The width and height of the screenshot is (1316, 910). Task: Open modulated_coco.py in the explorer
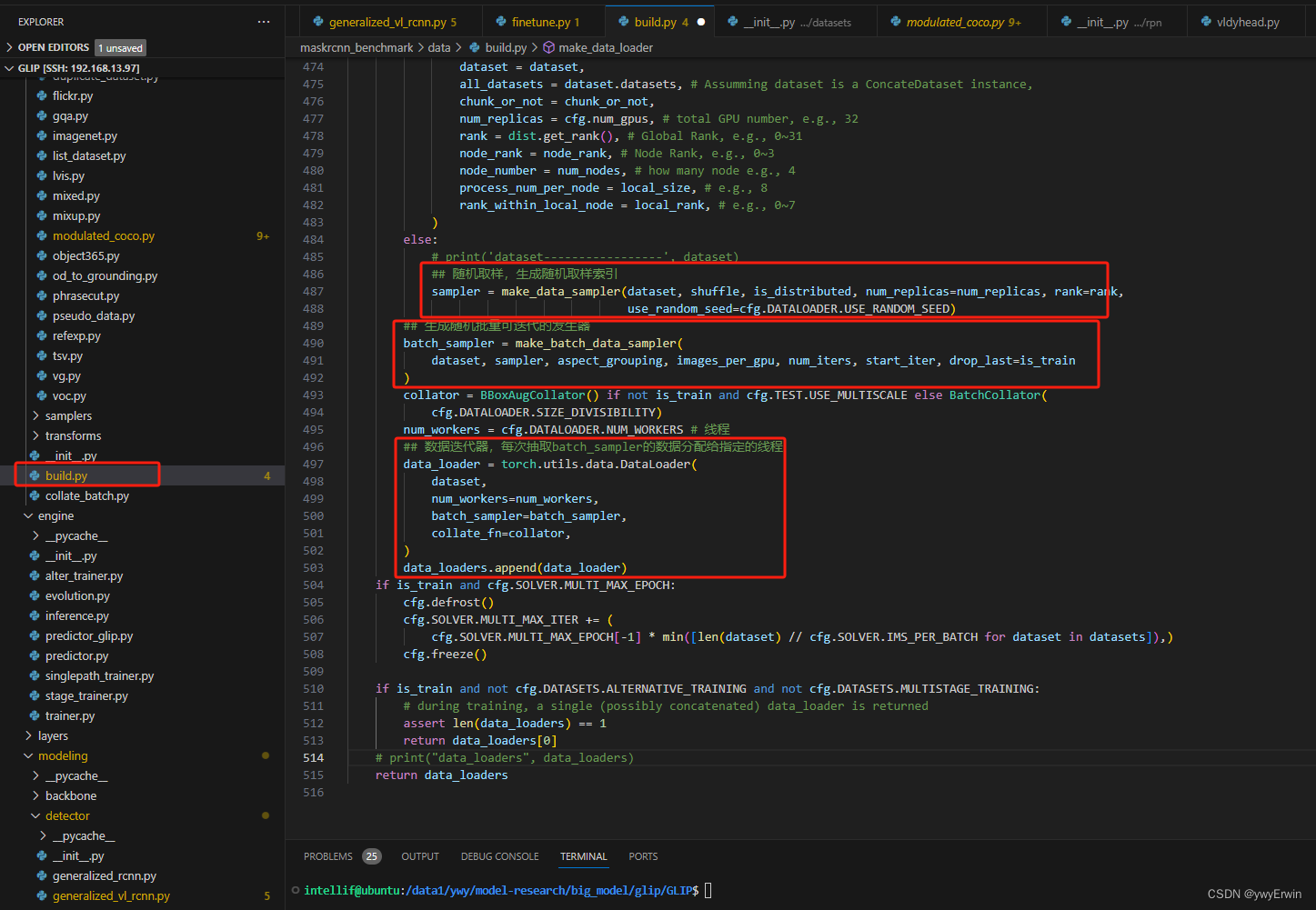[x=142, y=235]
